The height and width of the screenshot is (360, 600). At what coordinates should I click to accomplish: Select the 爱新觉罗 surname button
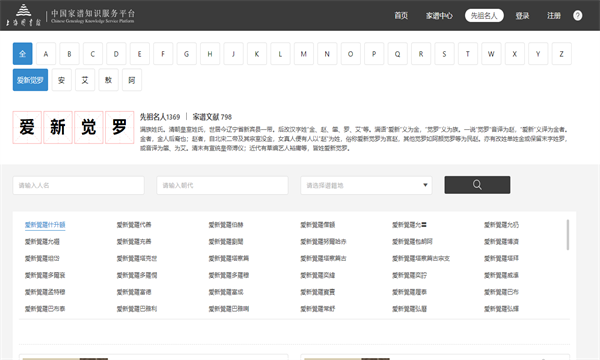coord(30,80)
